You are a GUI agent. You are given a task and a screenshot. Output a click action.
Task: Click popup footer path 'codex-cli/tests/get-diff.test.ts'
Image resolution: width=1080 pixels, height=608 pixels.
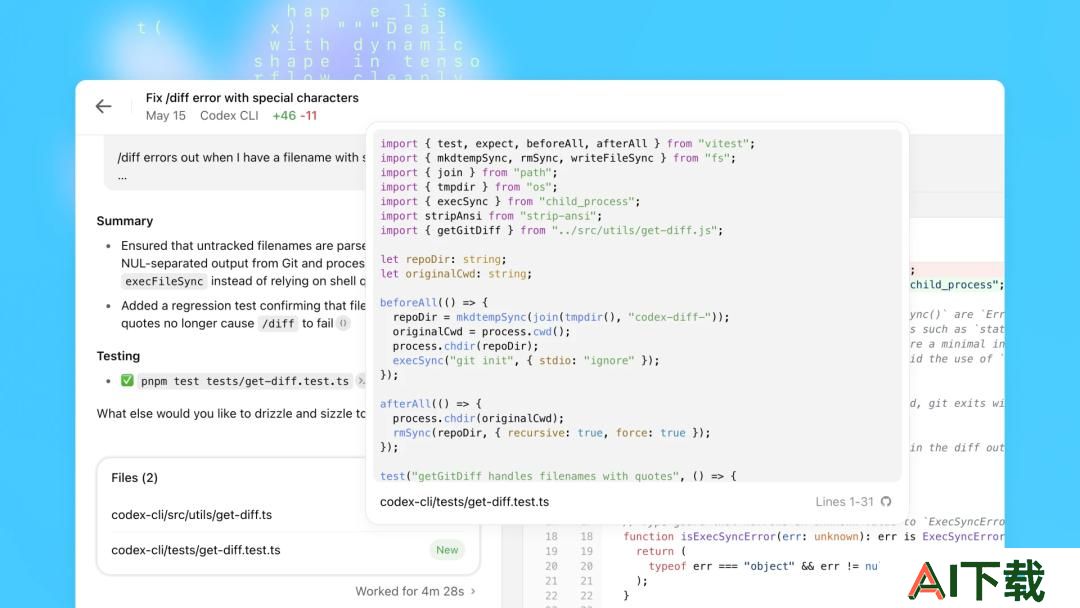(464, 502)
